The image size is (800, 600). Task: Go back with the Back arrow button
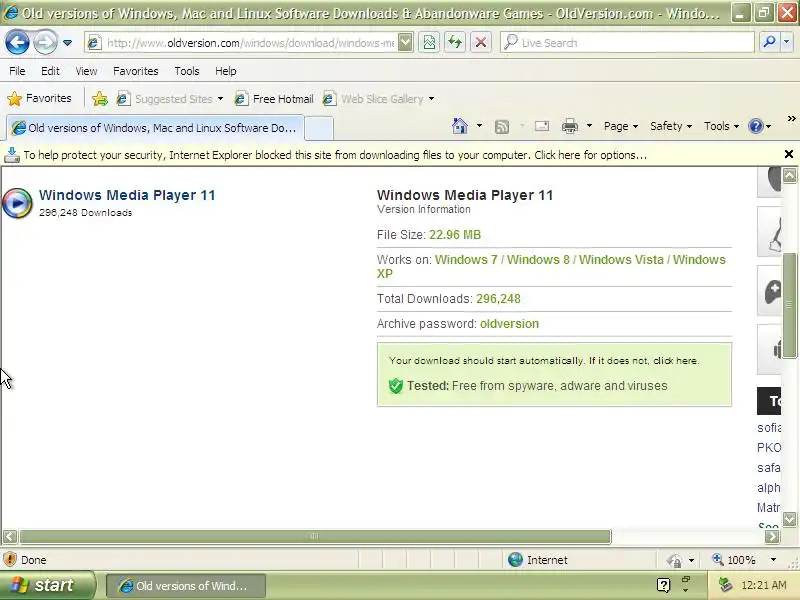pos(17,42)
